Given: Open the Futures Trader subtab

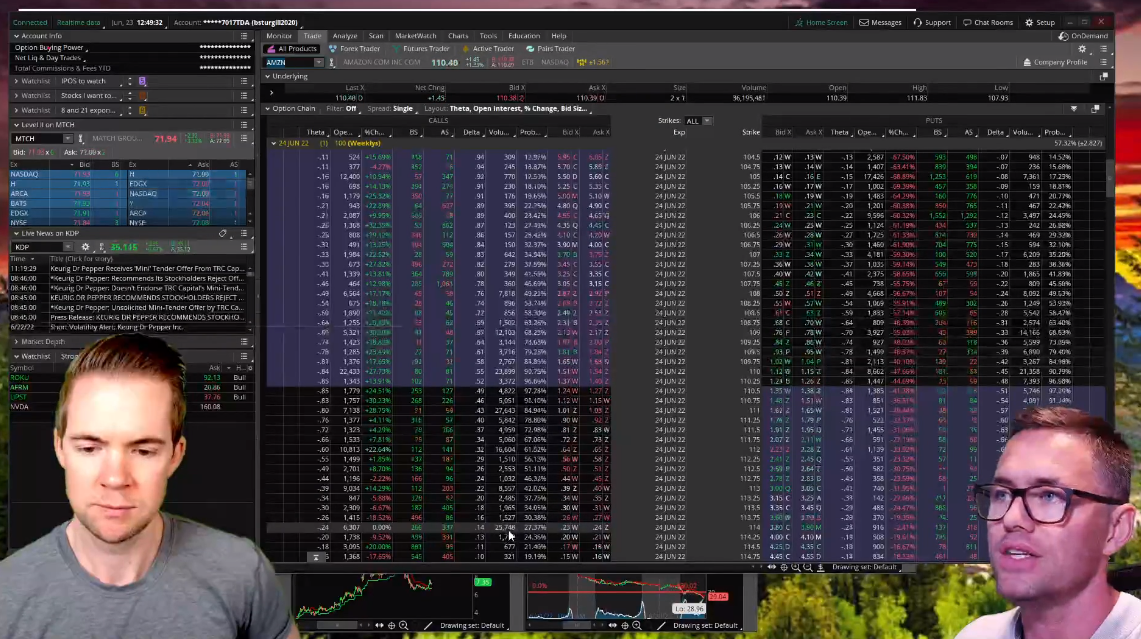Looking at the screenshot, I should click(x=421, y=49).
